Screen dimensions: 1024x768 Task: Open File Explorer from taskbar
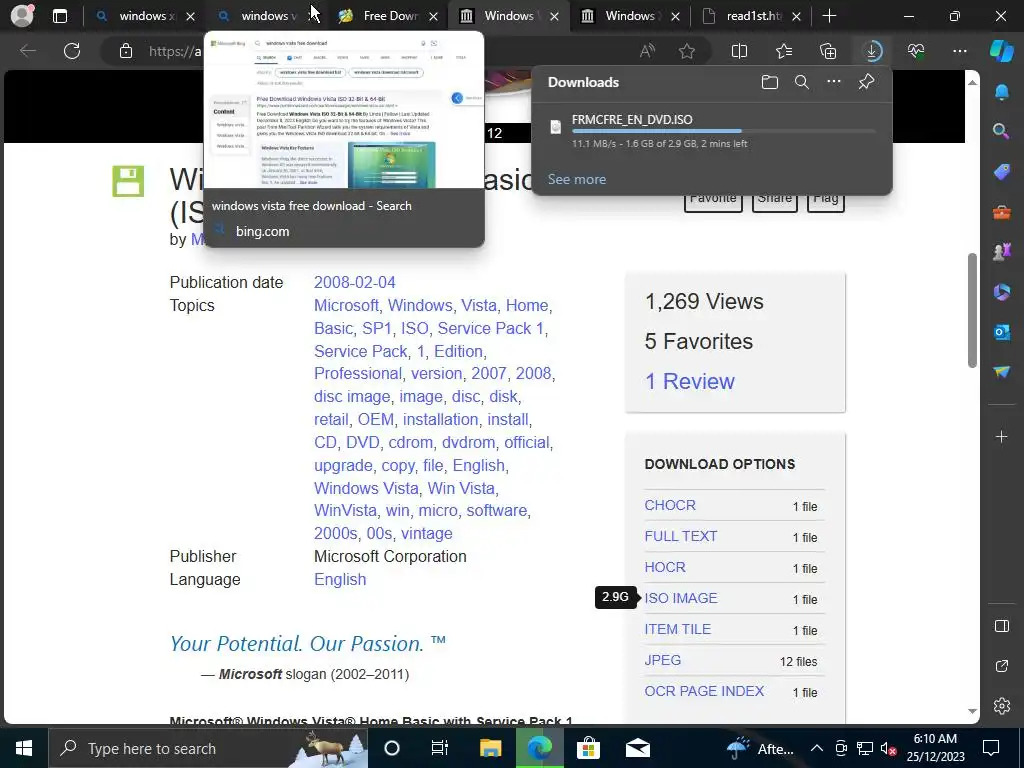click(490, 748)
